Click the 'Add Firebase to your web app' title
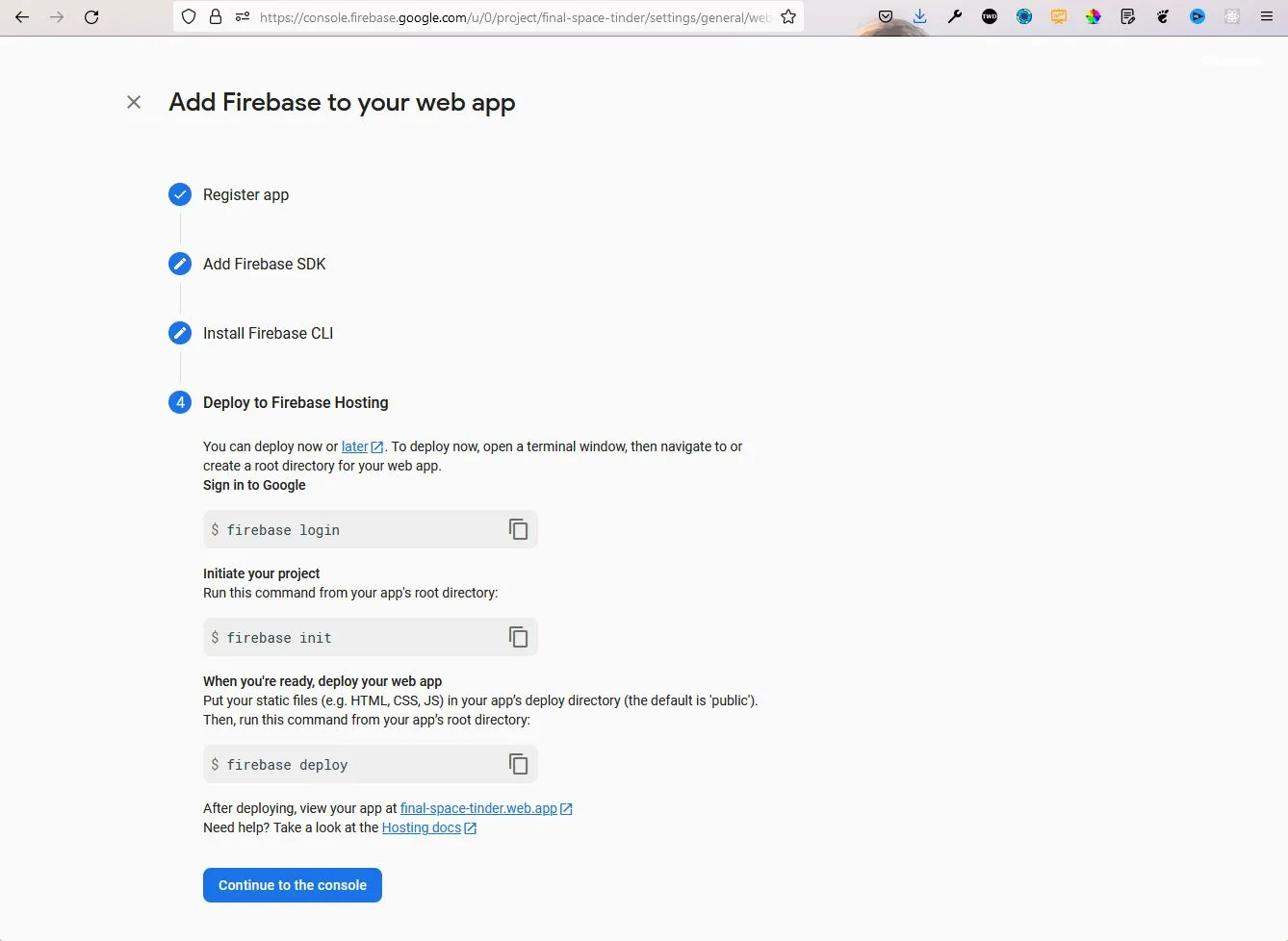This screenshot has width=1288, height=941. click(x=342, y=102)
